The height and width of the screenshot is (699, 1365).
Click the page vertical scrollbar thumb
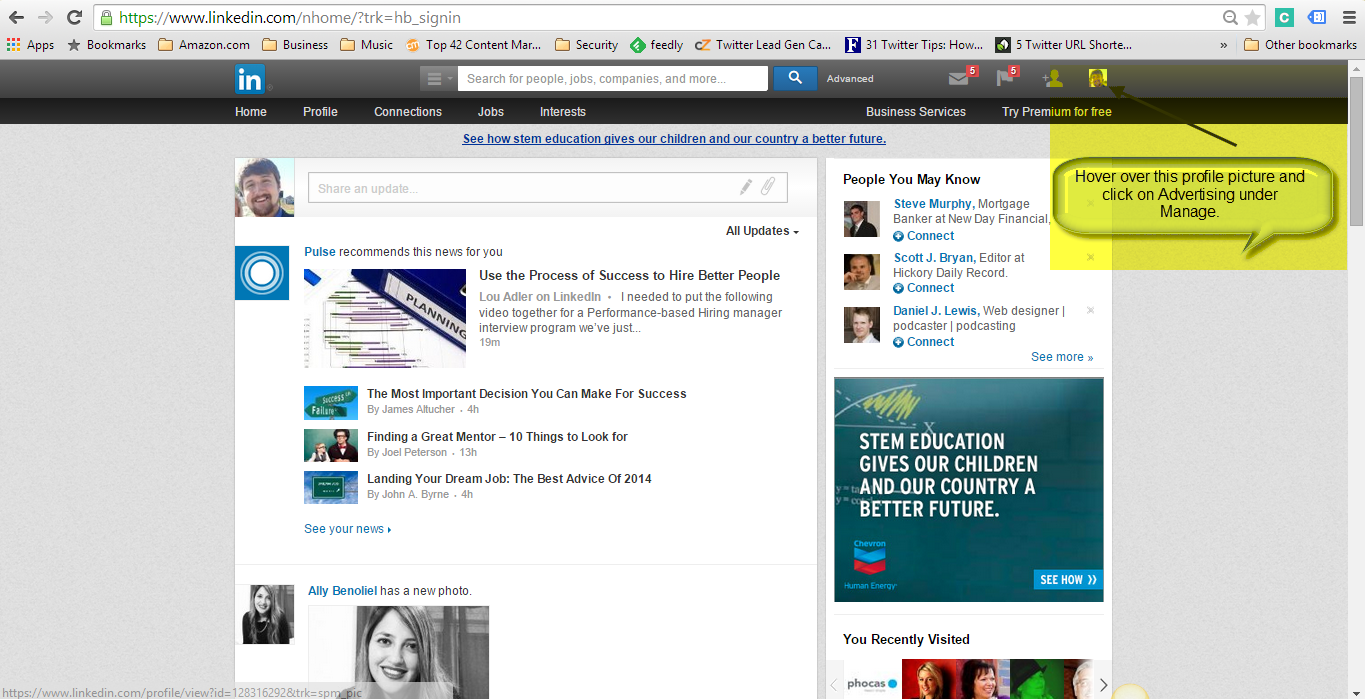click(1356, 150)
